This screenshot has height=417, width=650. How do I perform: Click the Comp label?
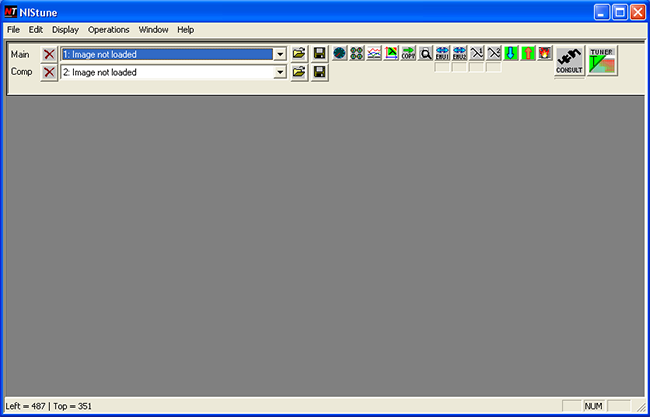(22, 72)
